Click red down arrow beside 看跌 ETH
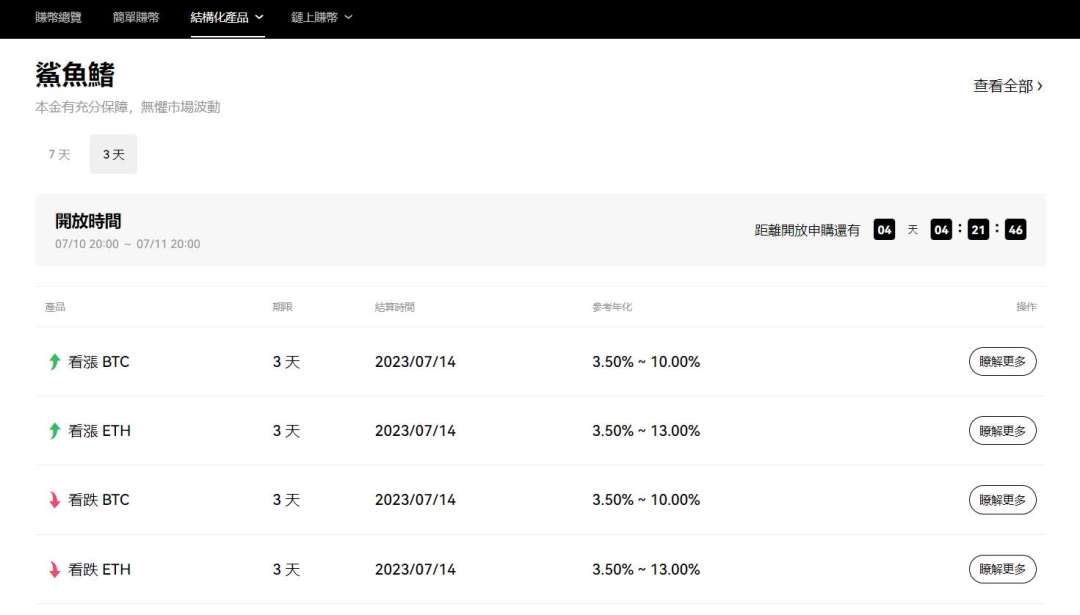The image size is (1080, 615). click(55, 570)
